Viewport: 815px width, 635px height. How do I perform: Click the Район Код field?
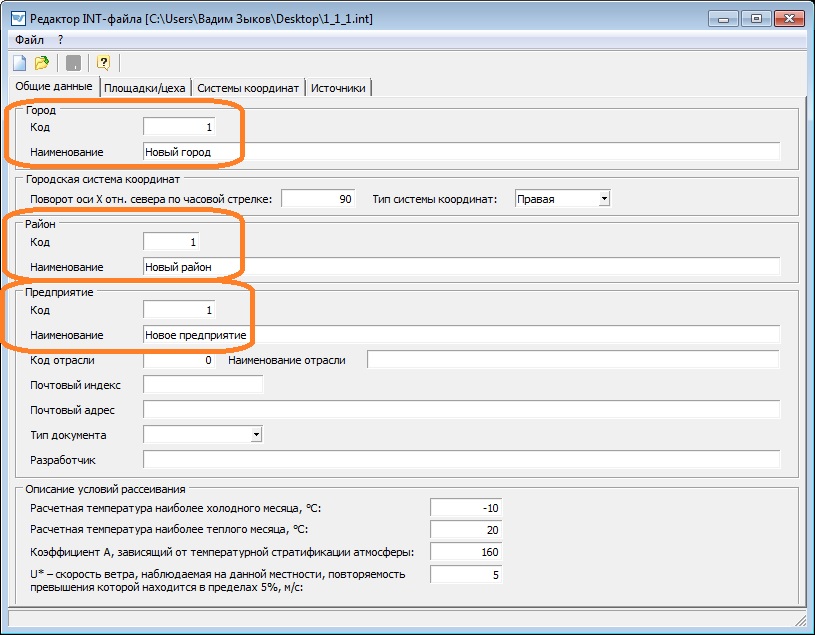coord(172,242)
